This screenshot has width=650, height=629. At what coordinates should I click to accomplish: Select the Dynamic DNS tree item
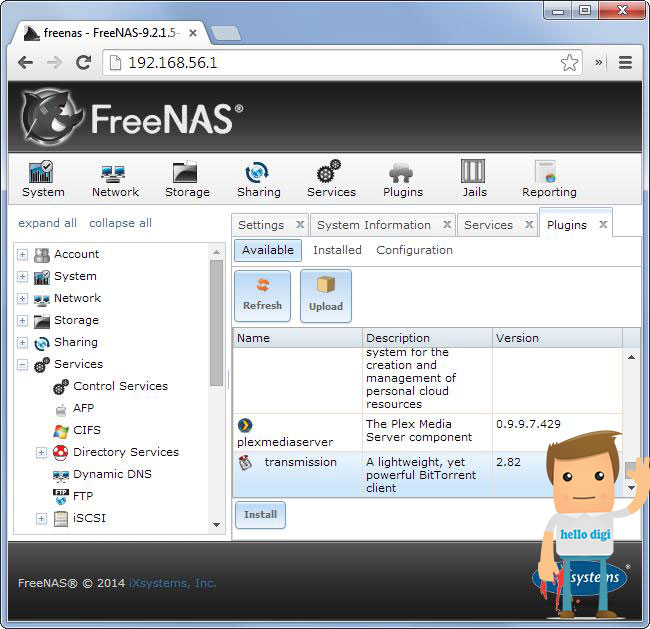click(x=112, y=474)
